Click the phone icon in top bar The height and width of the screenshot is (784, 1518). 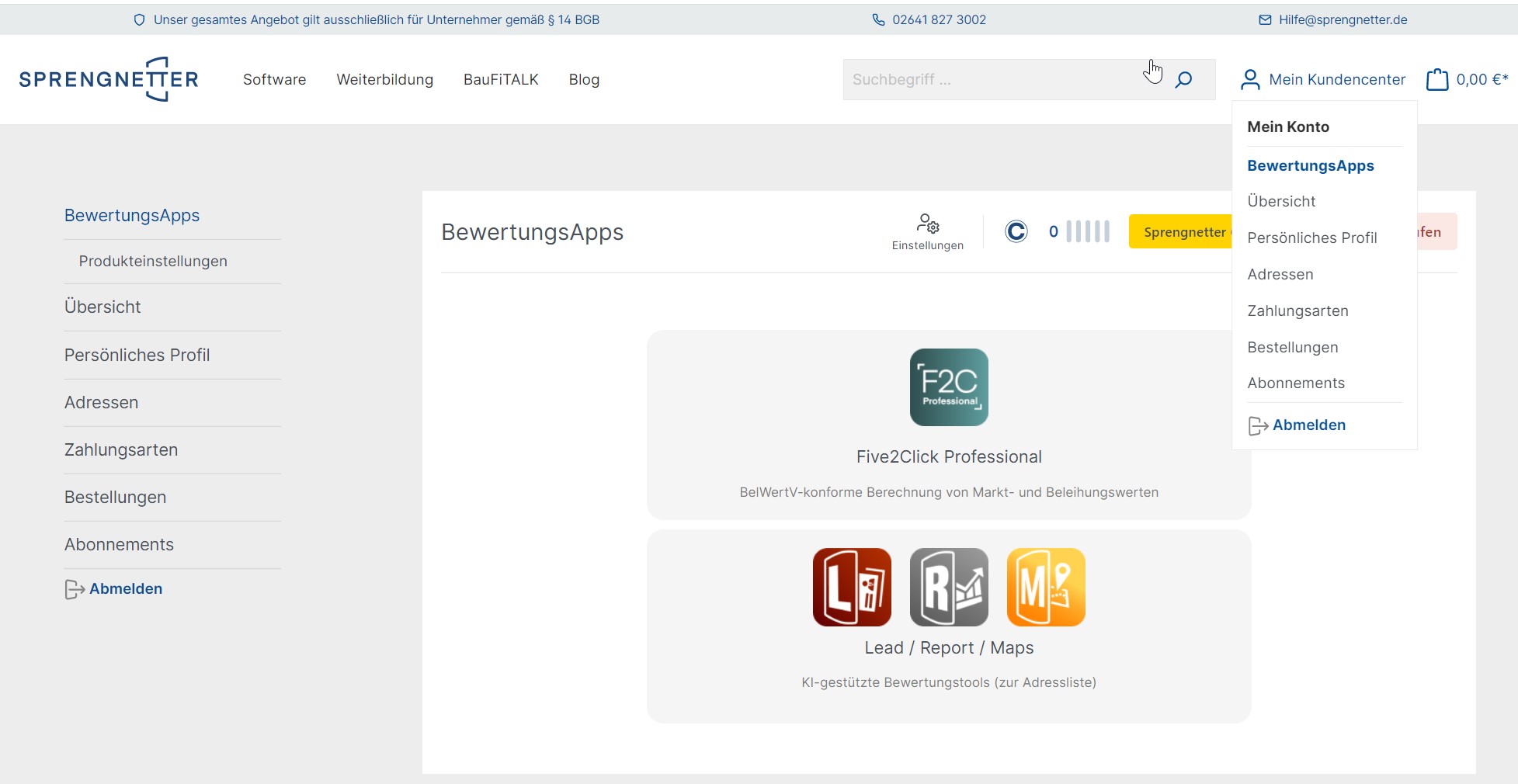pos(878,19)
